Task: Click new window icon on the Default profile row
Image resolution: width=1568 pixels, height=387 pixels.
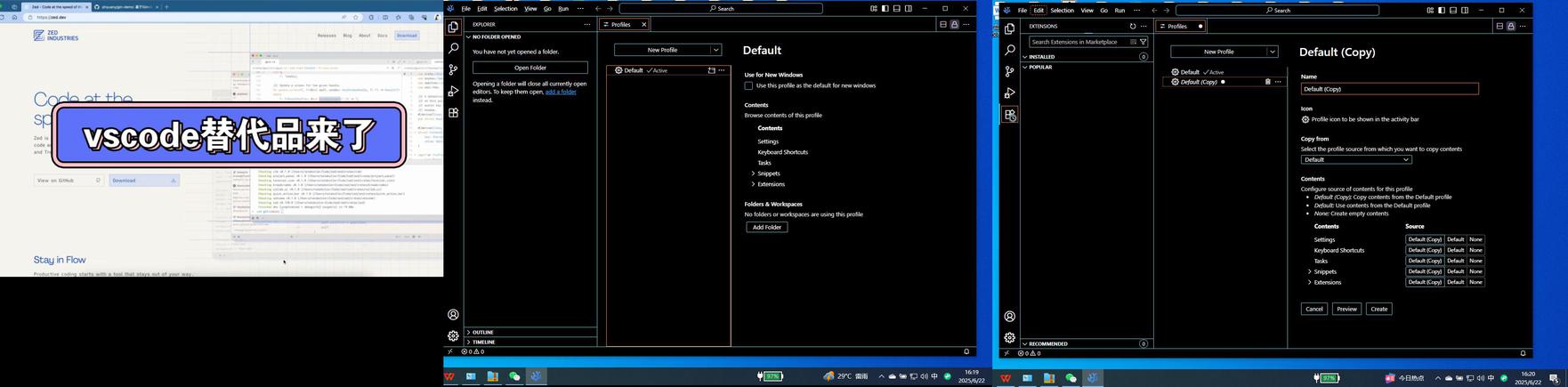Action: point(711,70)
